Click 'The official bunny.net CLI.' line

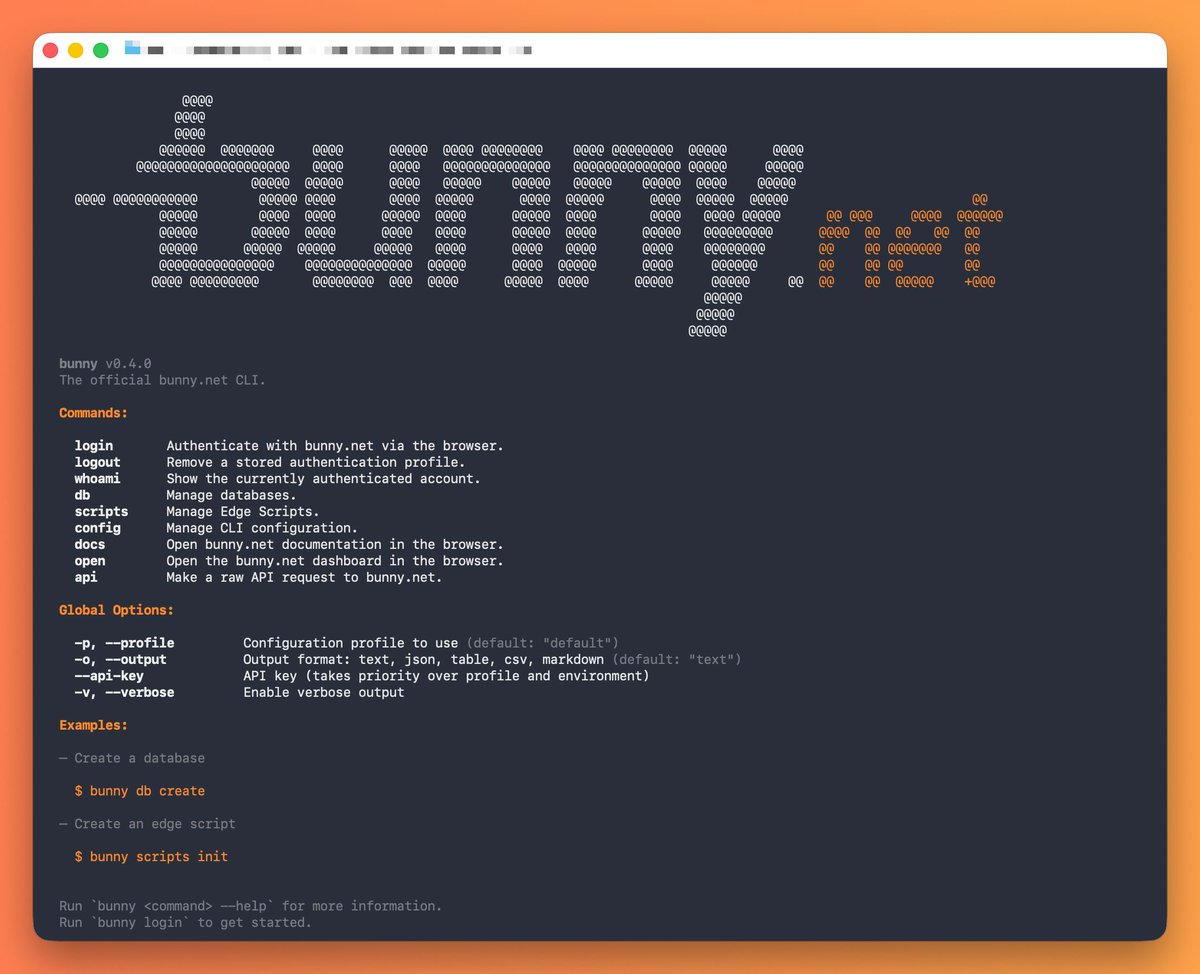[x=162, y=380]
